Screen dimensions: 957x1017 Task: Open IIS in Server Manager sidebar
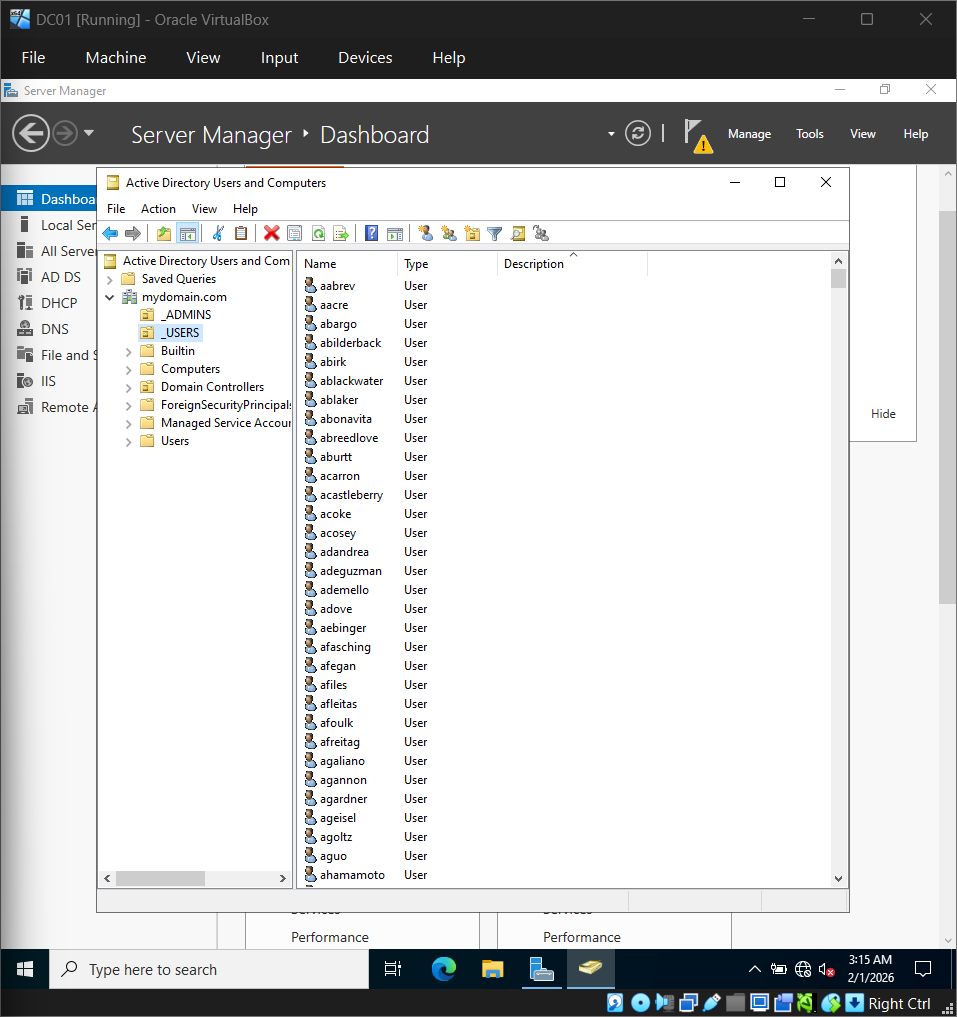coord(49,381)
